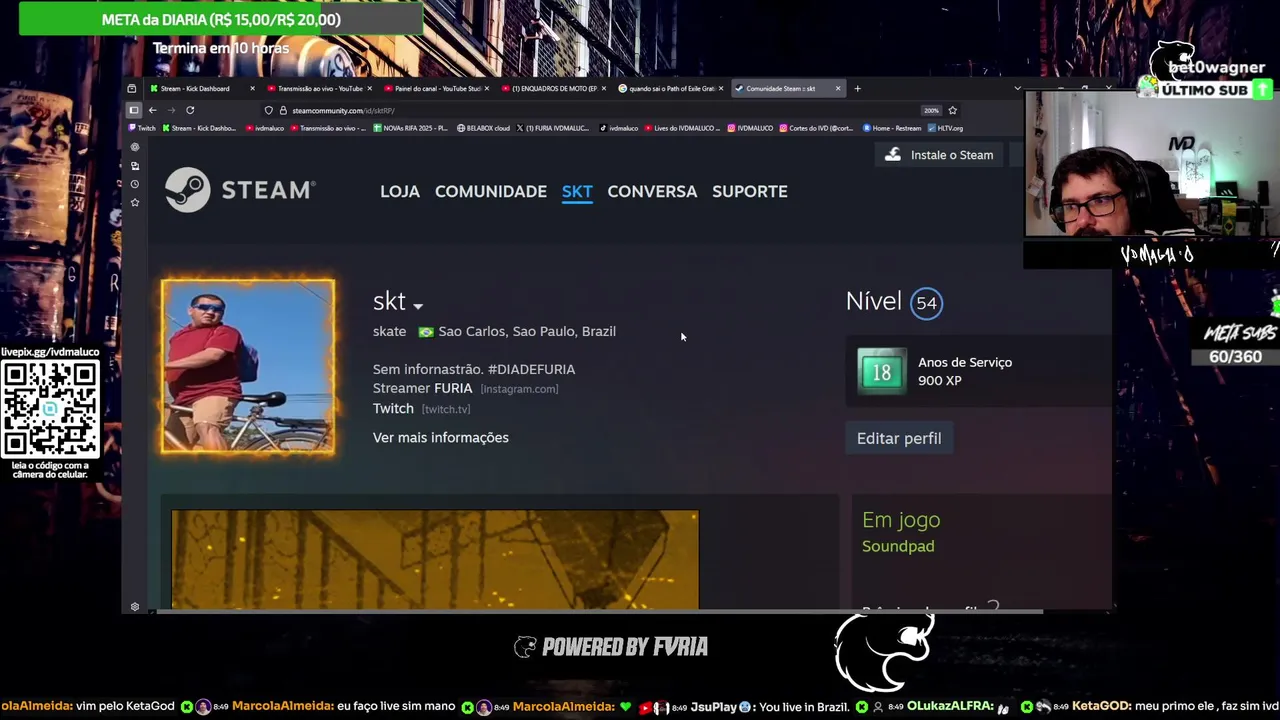Open the BELABOX cloud bookmark
Viewport: 1280px width, 720px height.
pyautogui.click(x=484, y=128)
